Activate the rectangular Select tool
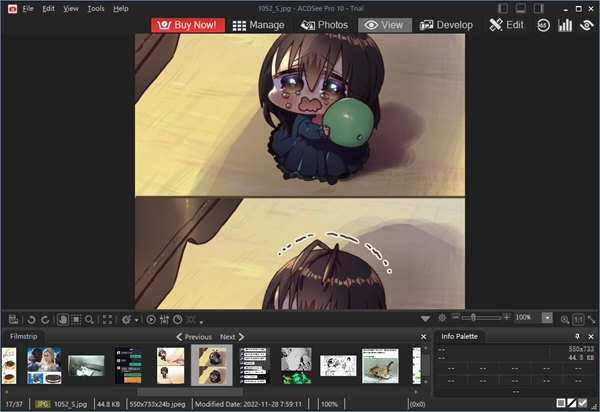The image size is (600, 412). (76, 319)
